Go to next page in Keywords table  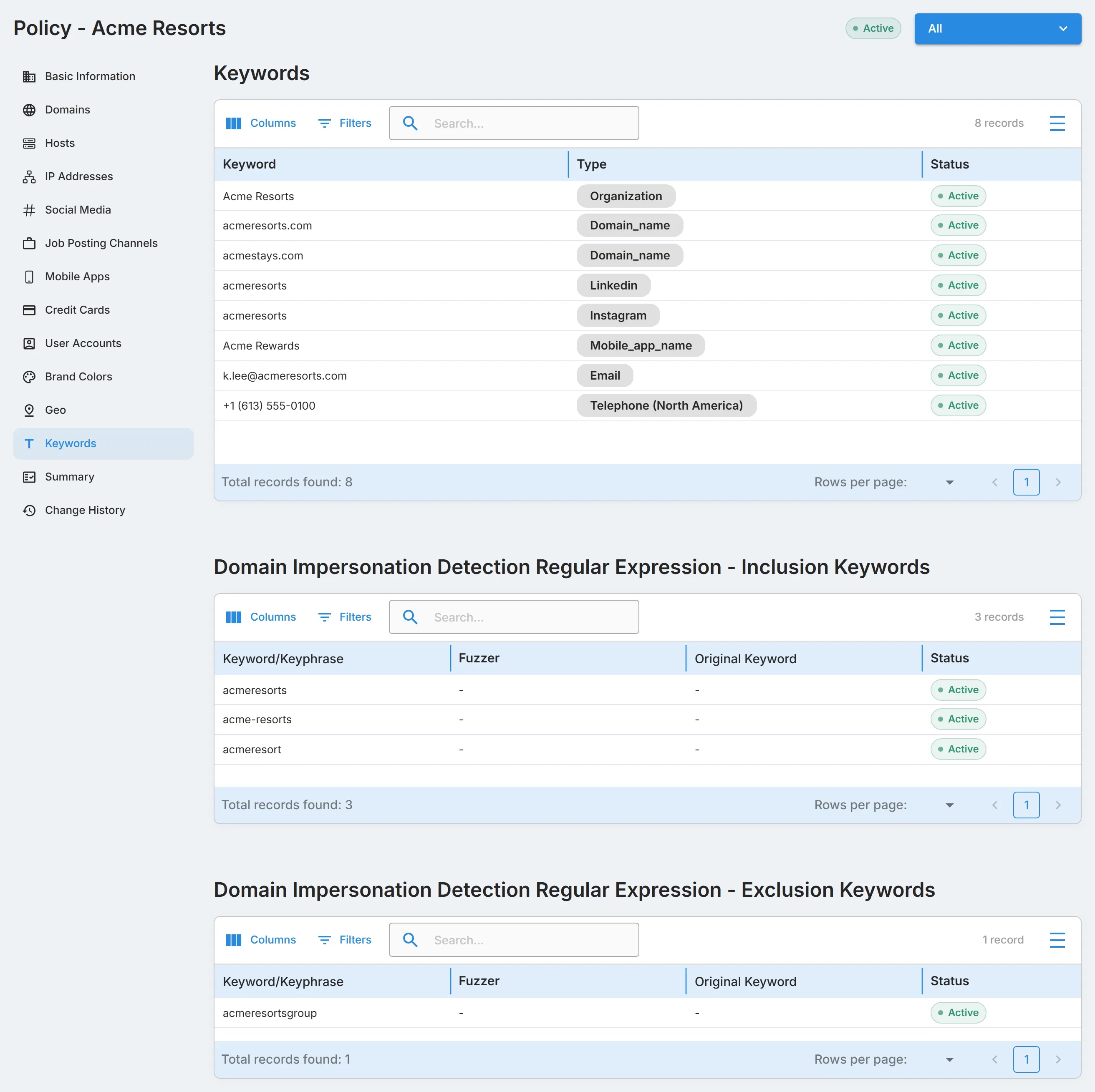click(1057, 482)
